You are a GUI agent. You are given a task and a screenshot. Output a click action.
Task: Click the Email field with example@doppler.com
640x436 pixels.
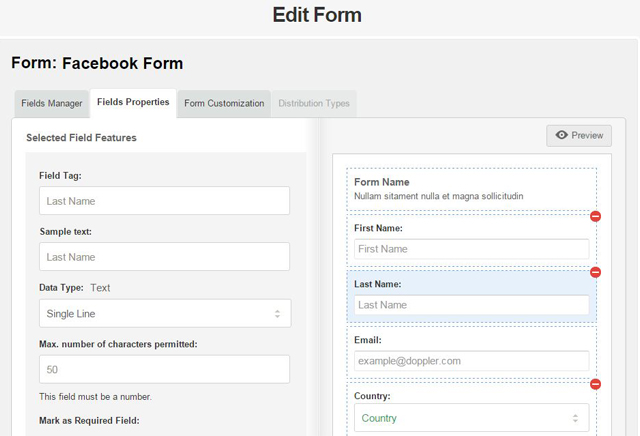tap(471, 361)
